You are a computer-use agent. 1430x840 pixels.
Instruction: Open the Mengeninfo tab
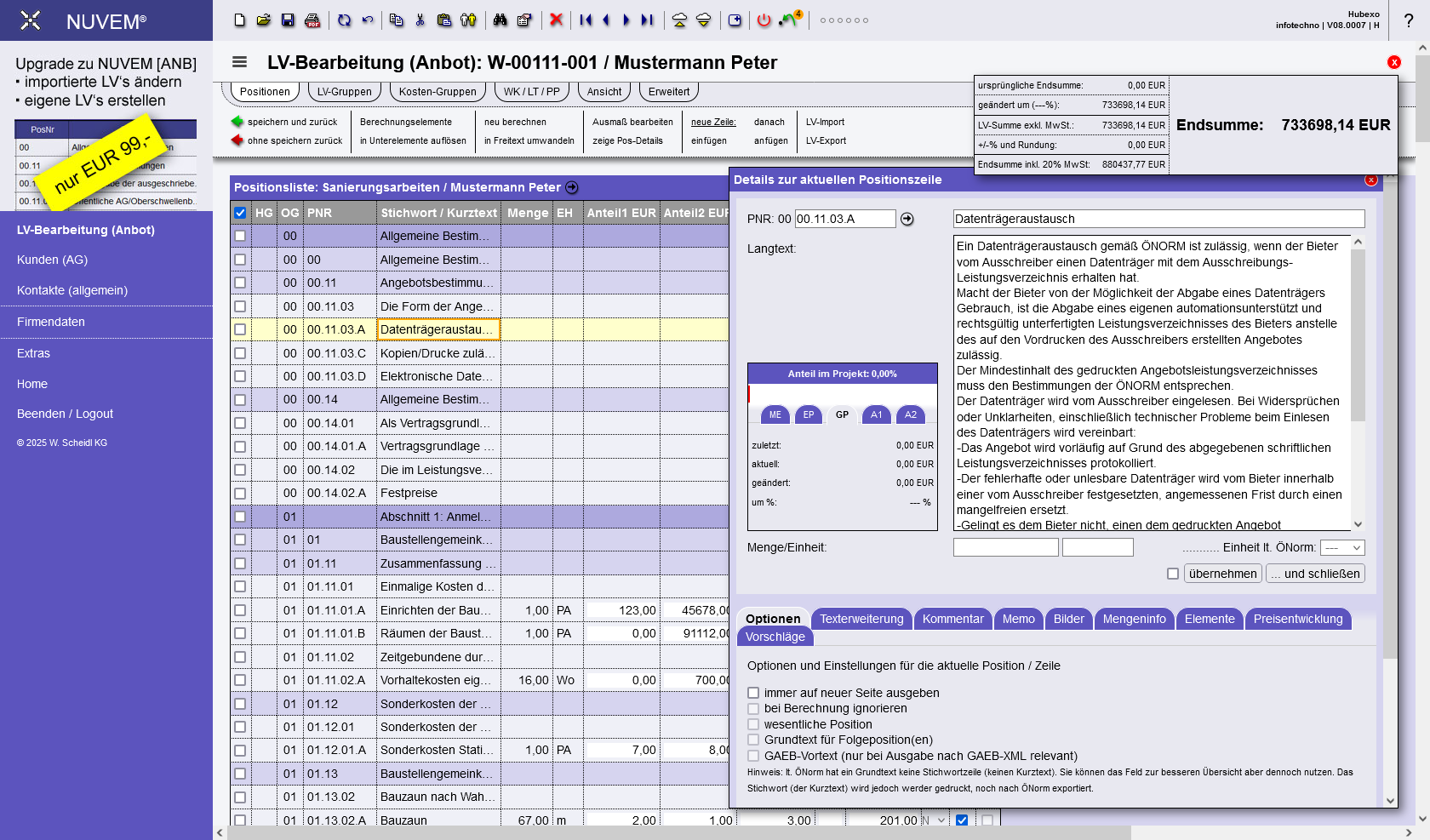(x=1134, y=619)
